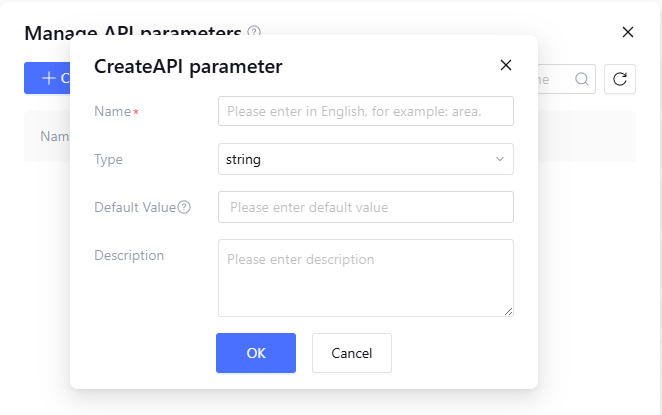Confirm with the OK button
The width and height of the screenshot is (662, 415).
(x=256, y=353)
